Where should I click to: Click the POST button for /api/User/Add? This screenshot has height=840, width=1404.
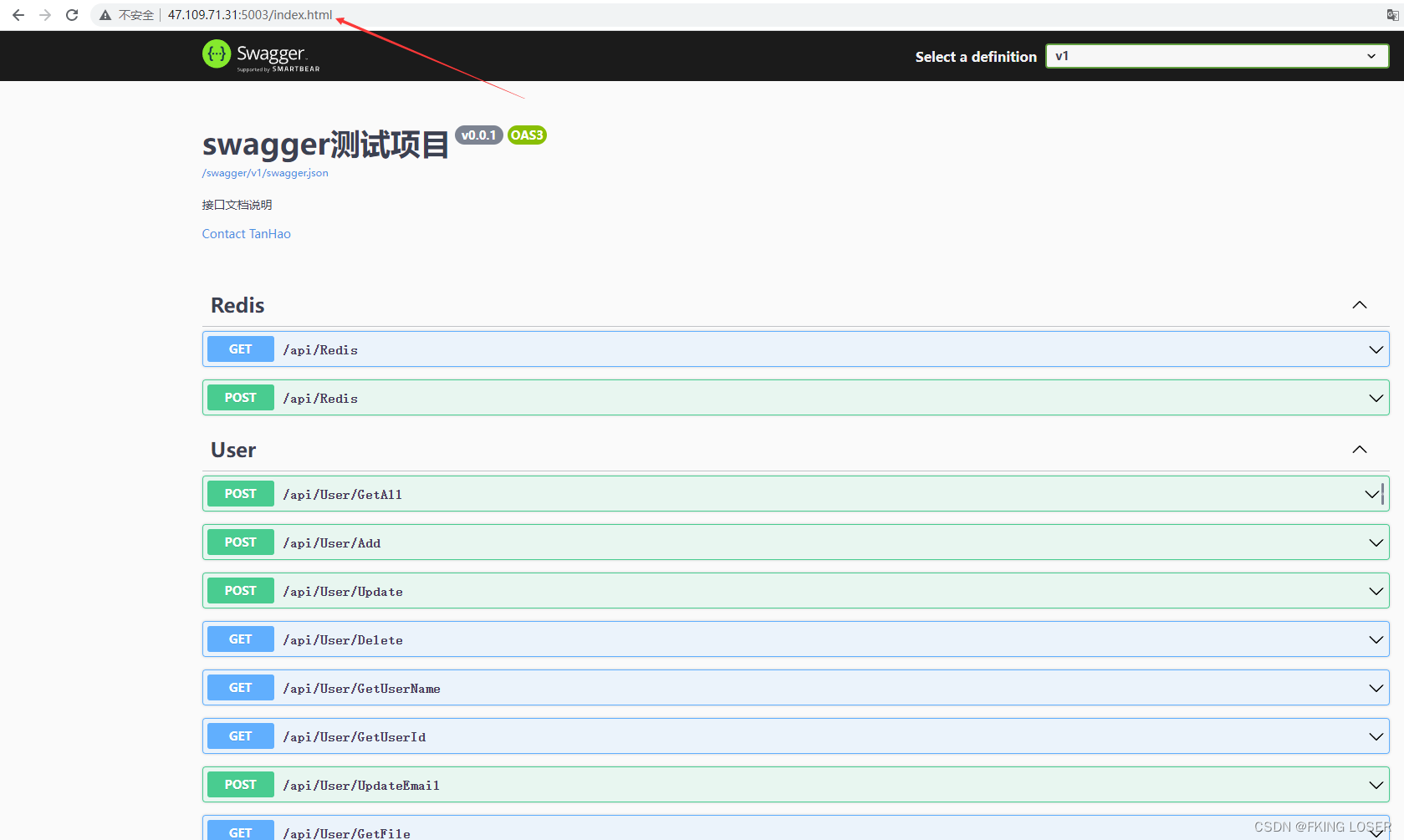click(x=241, y=542)
